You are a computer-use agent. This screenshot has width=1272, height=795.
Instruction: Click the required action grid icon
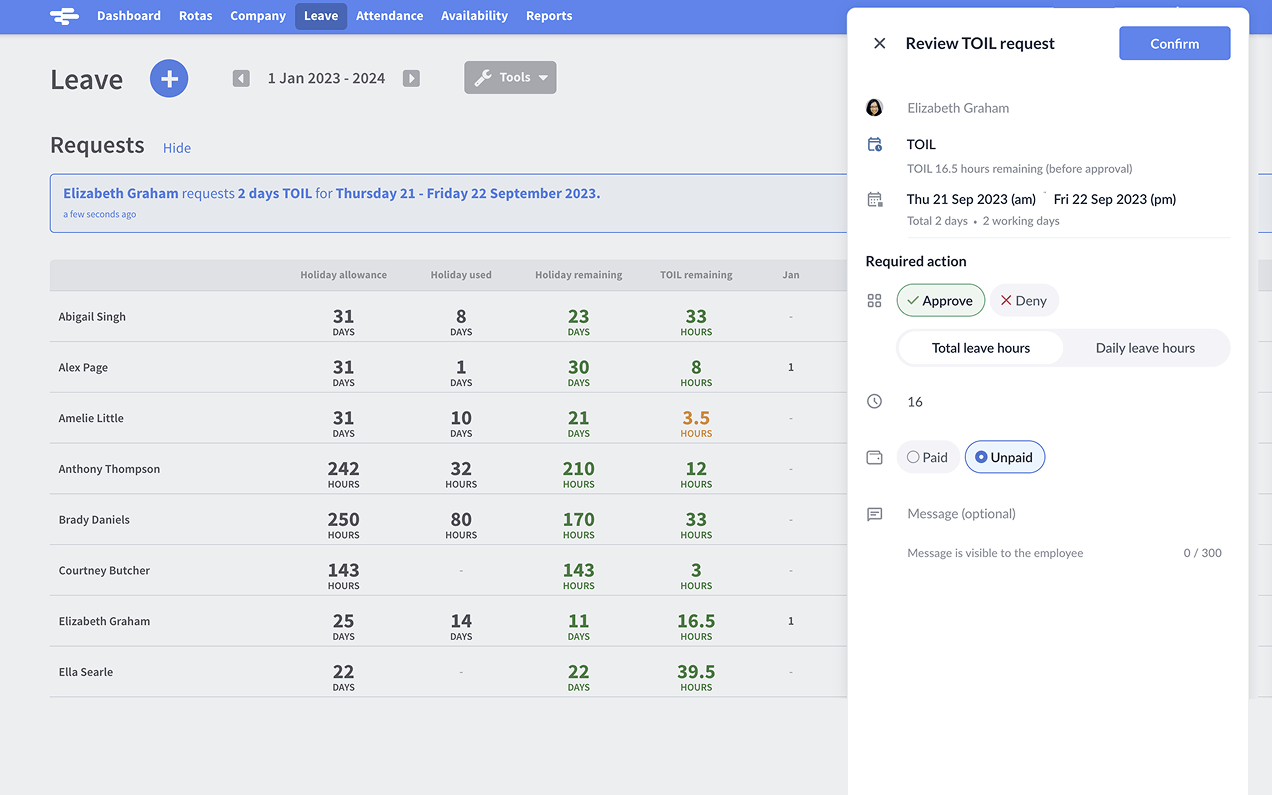pyautogui.click(x=875, y=300)
